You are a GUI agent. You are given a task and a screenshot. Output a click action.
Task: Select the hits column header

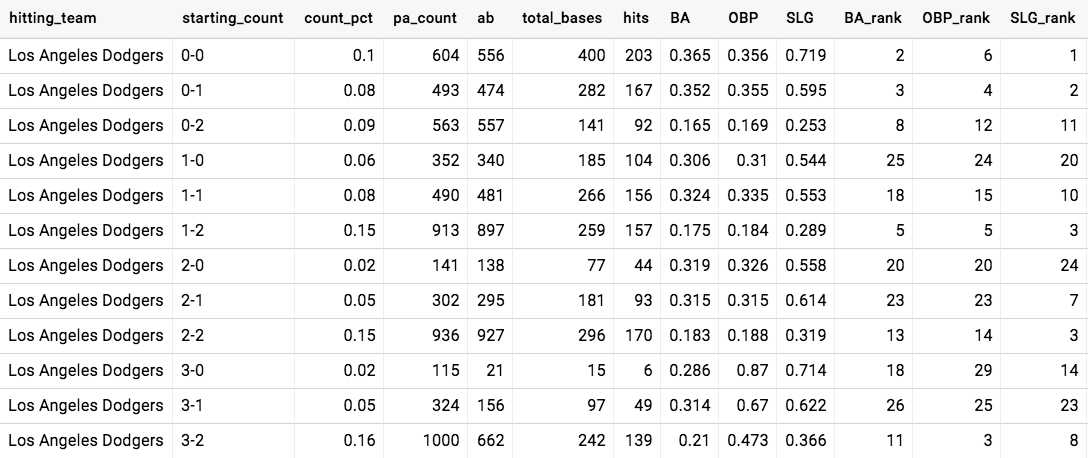point(636,19)
